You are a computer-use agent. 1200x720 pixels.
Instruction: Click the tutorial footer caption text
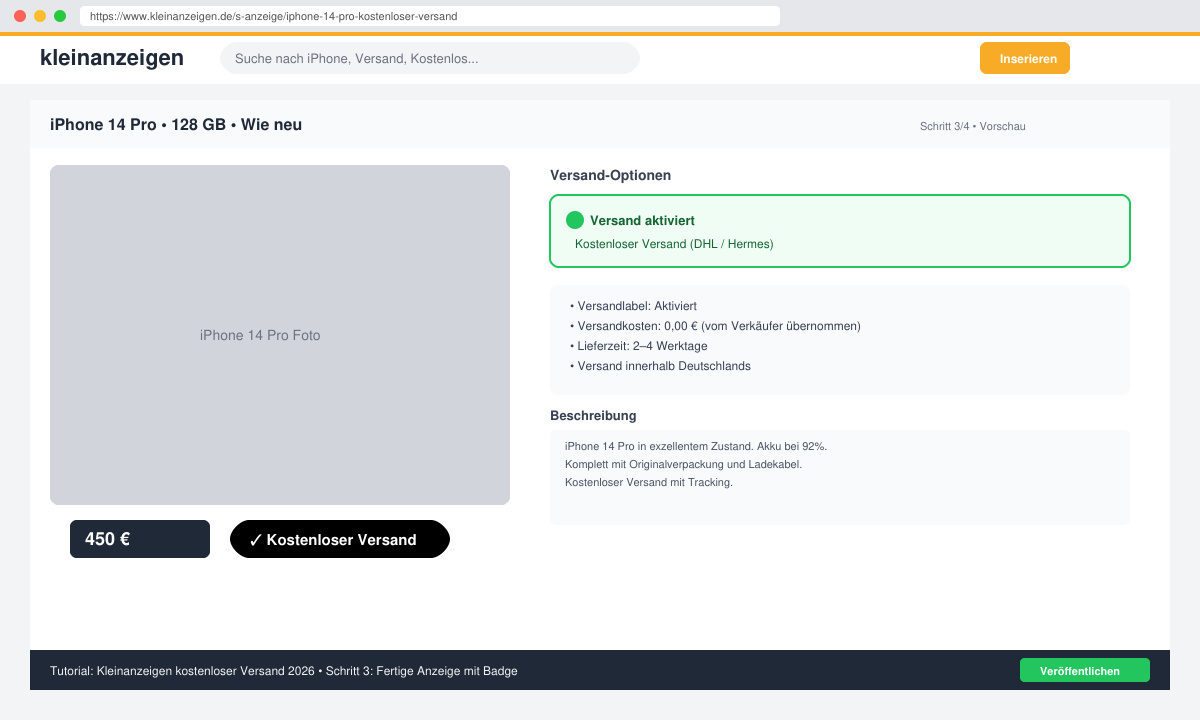pyautogui.click(x=284, y=671)
